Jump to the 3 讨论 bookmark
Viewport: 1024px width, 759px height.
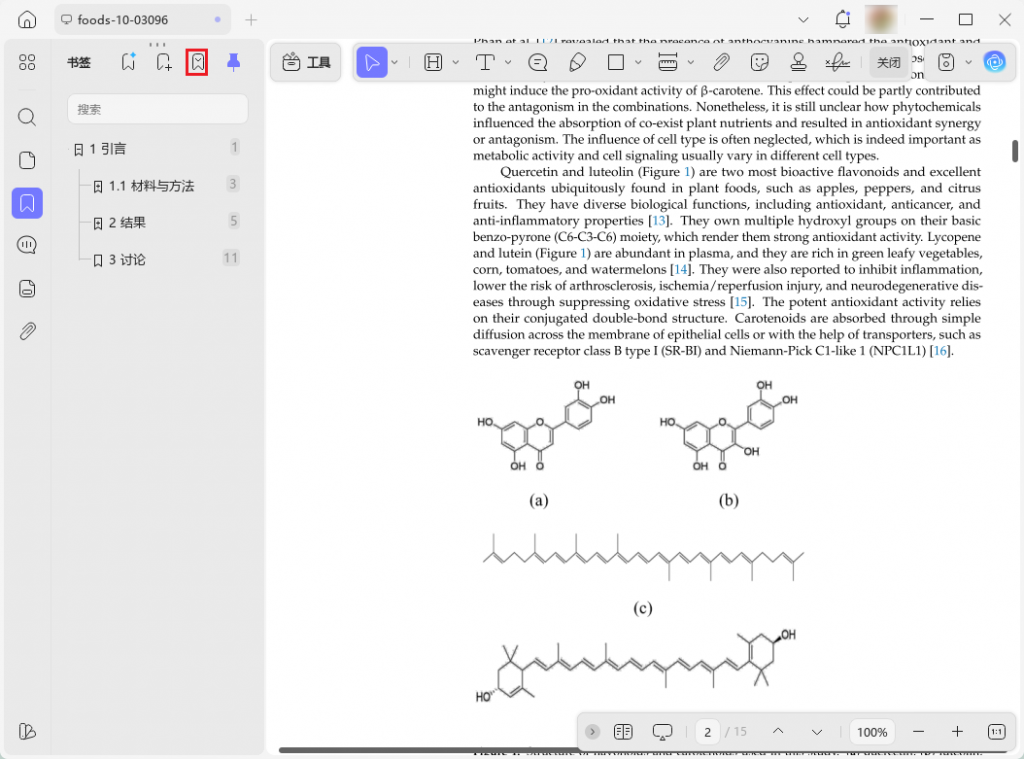coord(126,260)
